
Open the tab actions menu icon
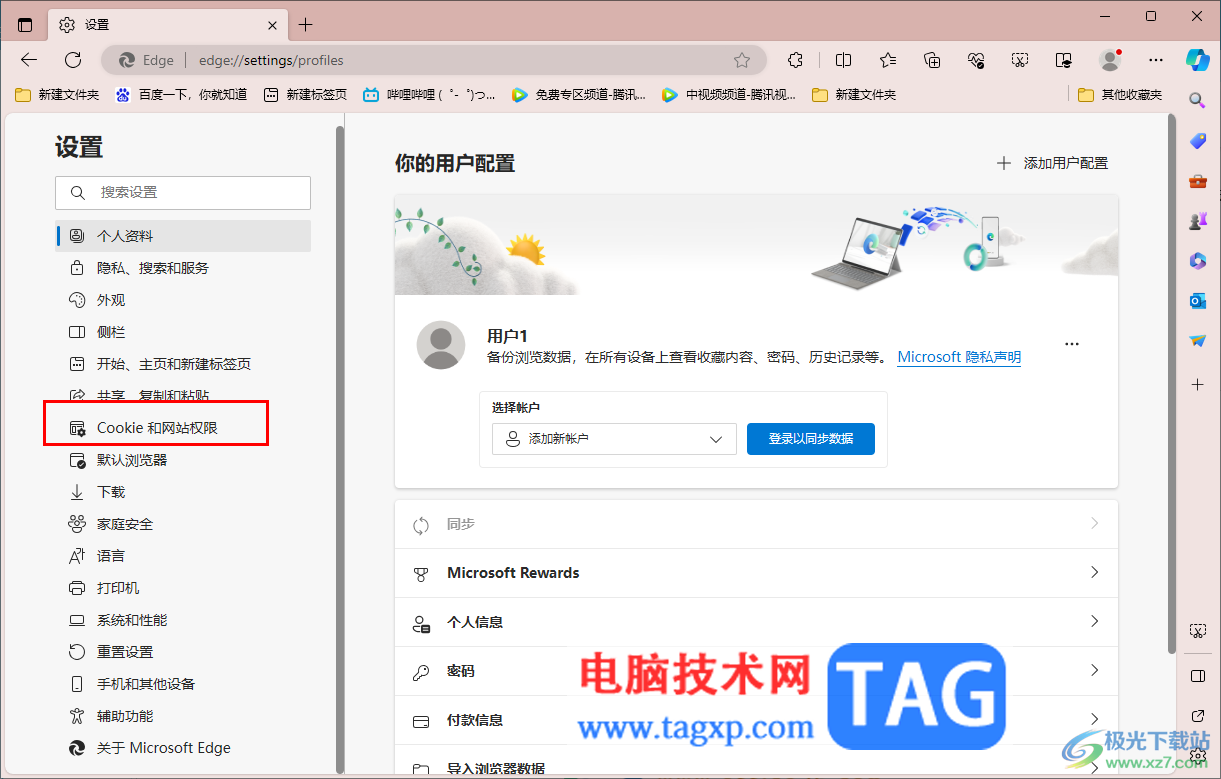pos(25,25)
